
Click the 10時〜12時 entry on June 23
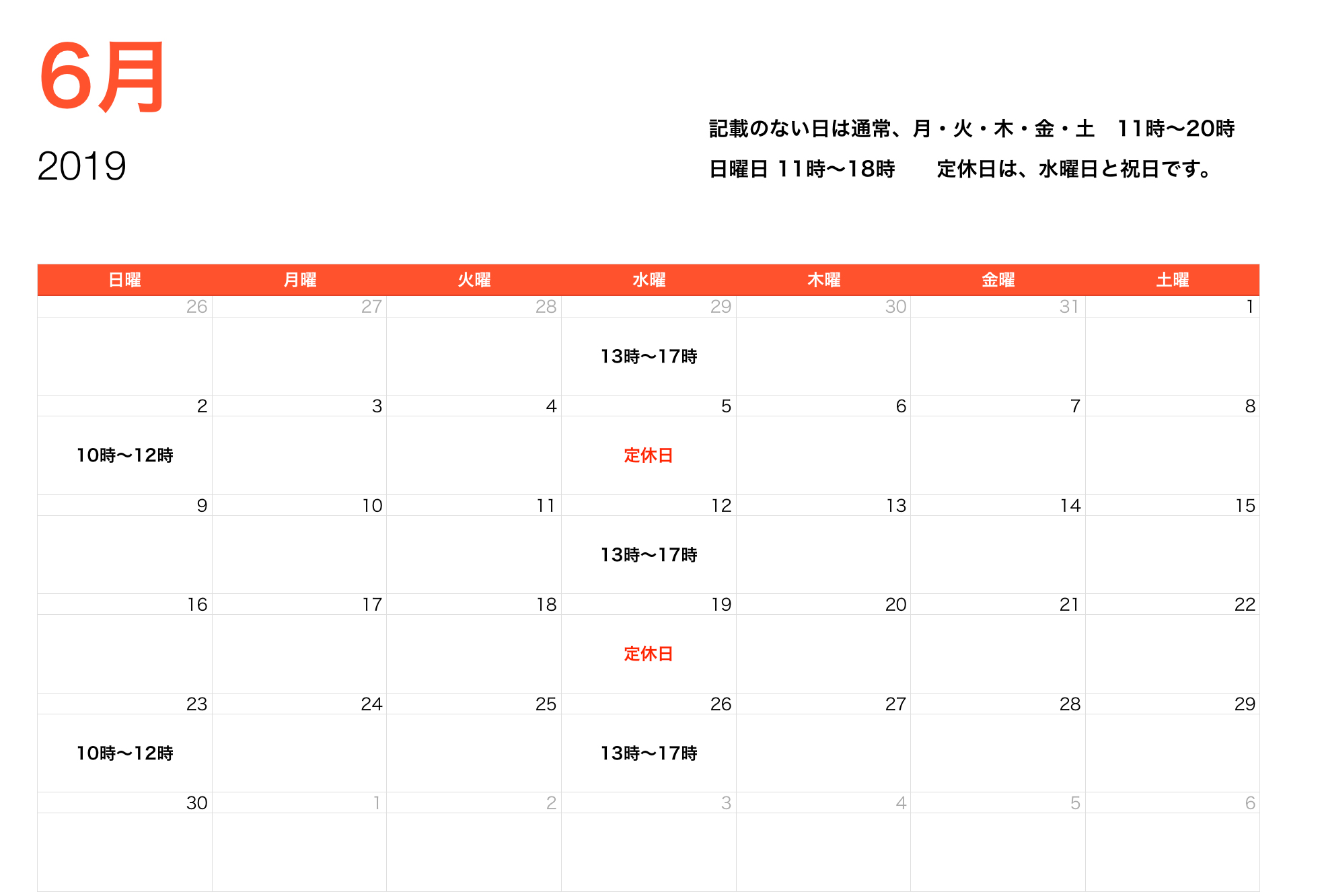pyautogui.click(x=125, y=753)
